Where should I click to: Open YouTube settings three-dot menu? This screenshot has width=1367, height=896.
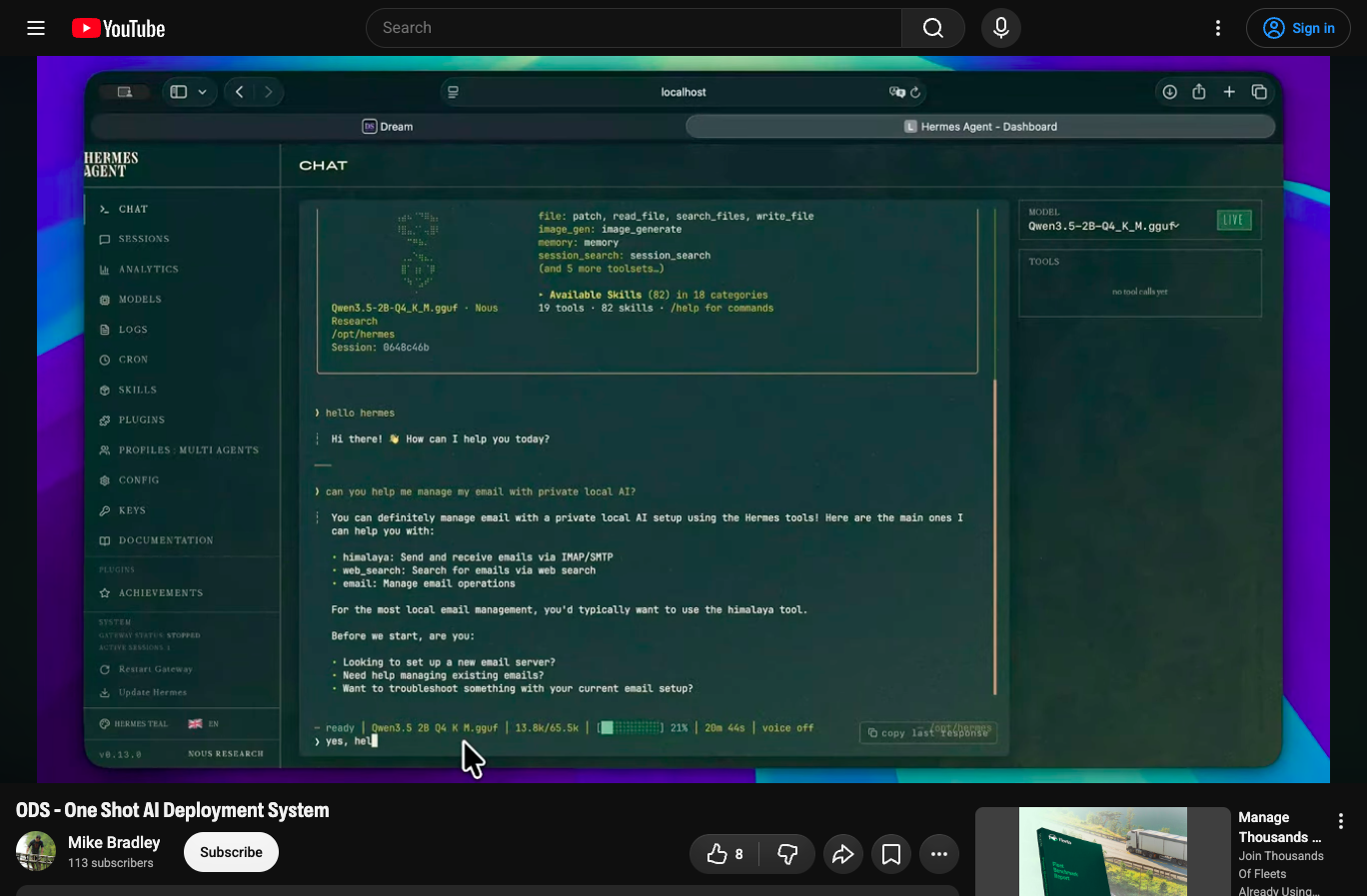point(1217,28)
